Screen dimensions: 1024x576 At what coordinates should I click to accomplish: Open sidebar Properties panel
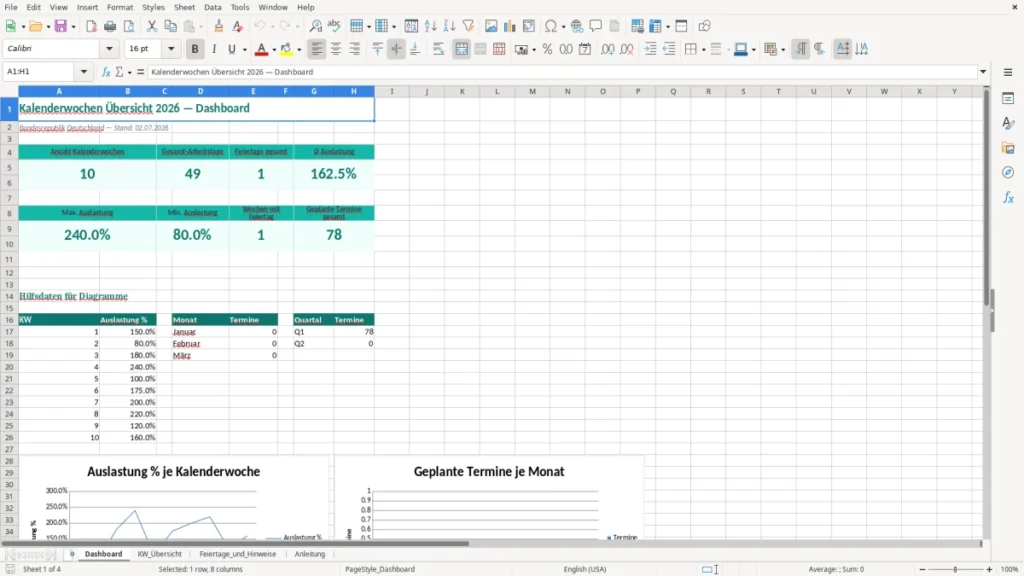coord(1008,99)
